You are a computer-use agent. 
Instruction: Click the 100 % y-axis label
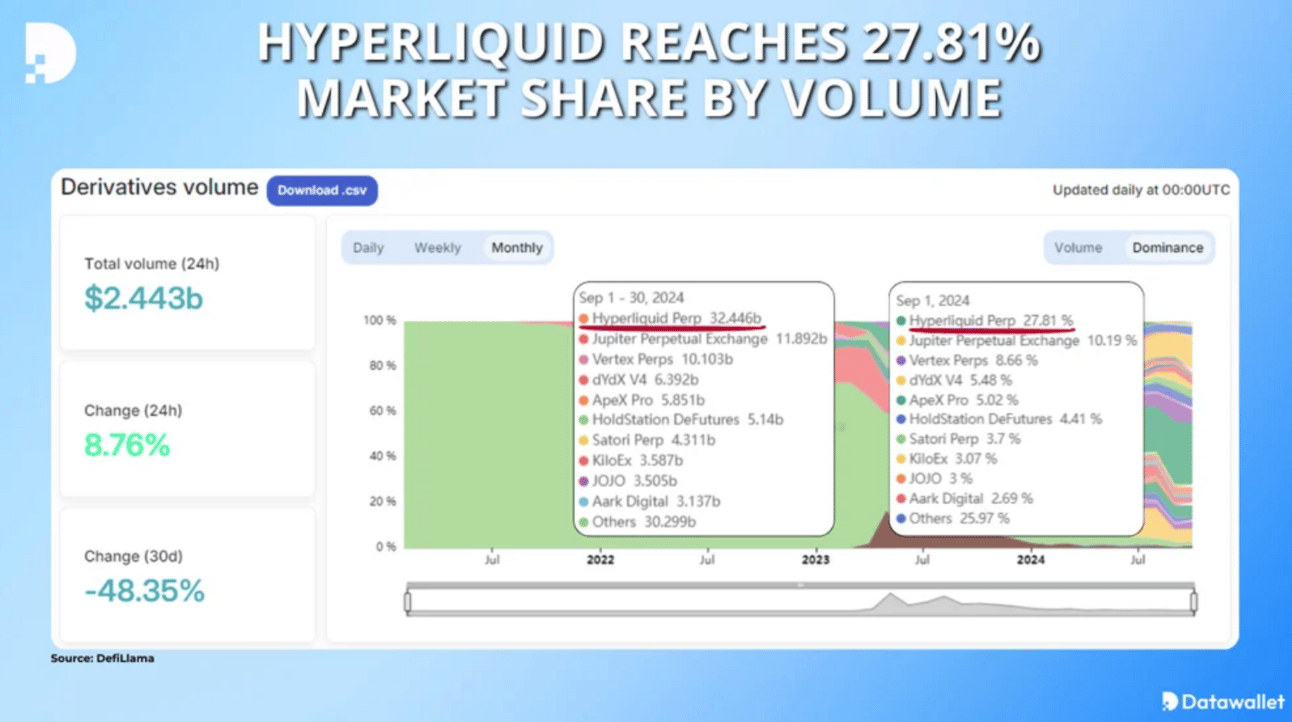[x=379, y=321]
